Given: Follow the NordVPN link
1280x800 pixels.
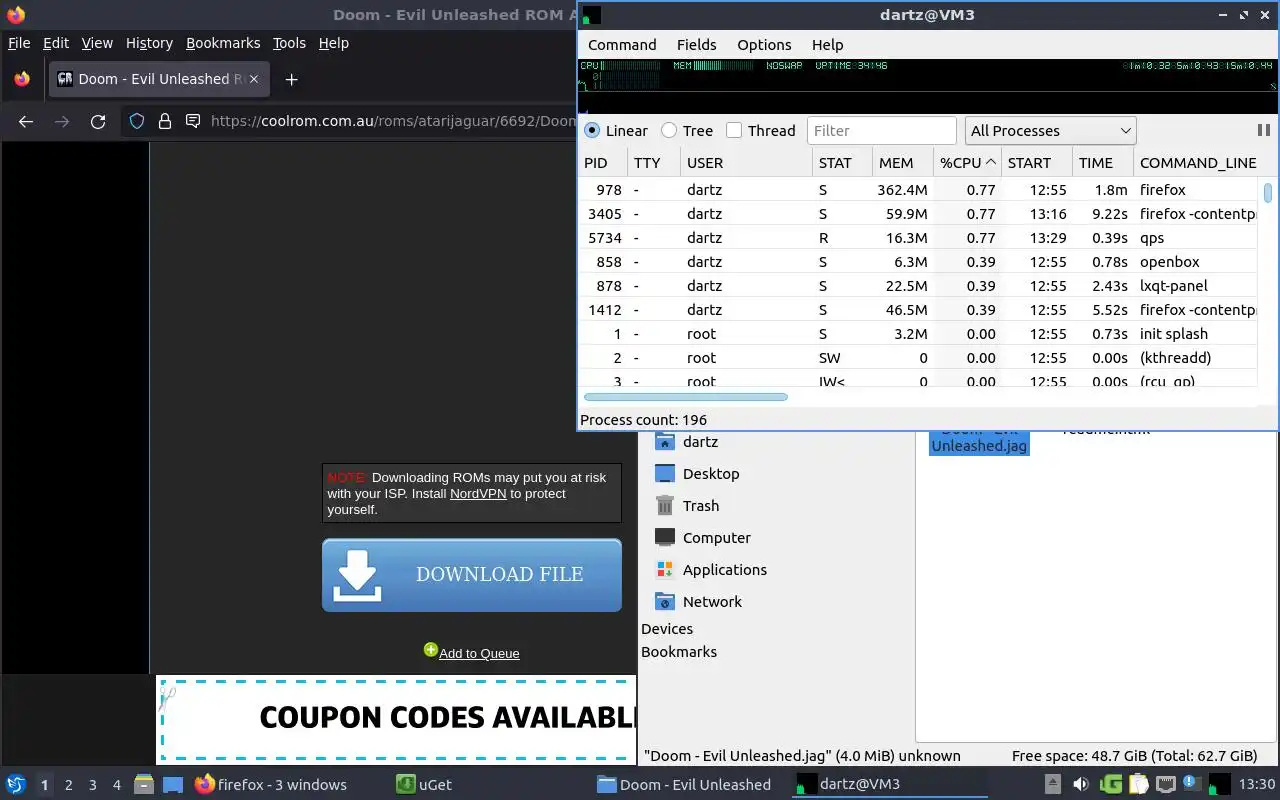Looking at the screenshot, I should pyautogui.click(x=478, y=493).
